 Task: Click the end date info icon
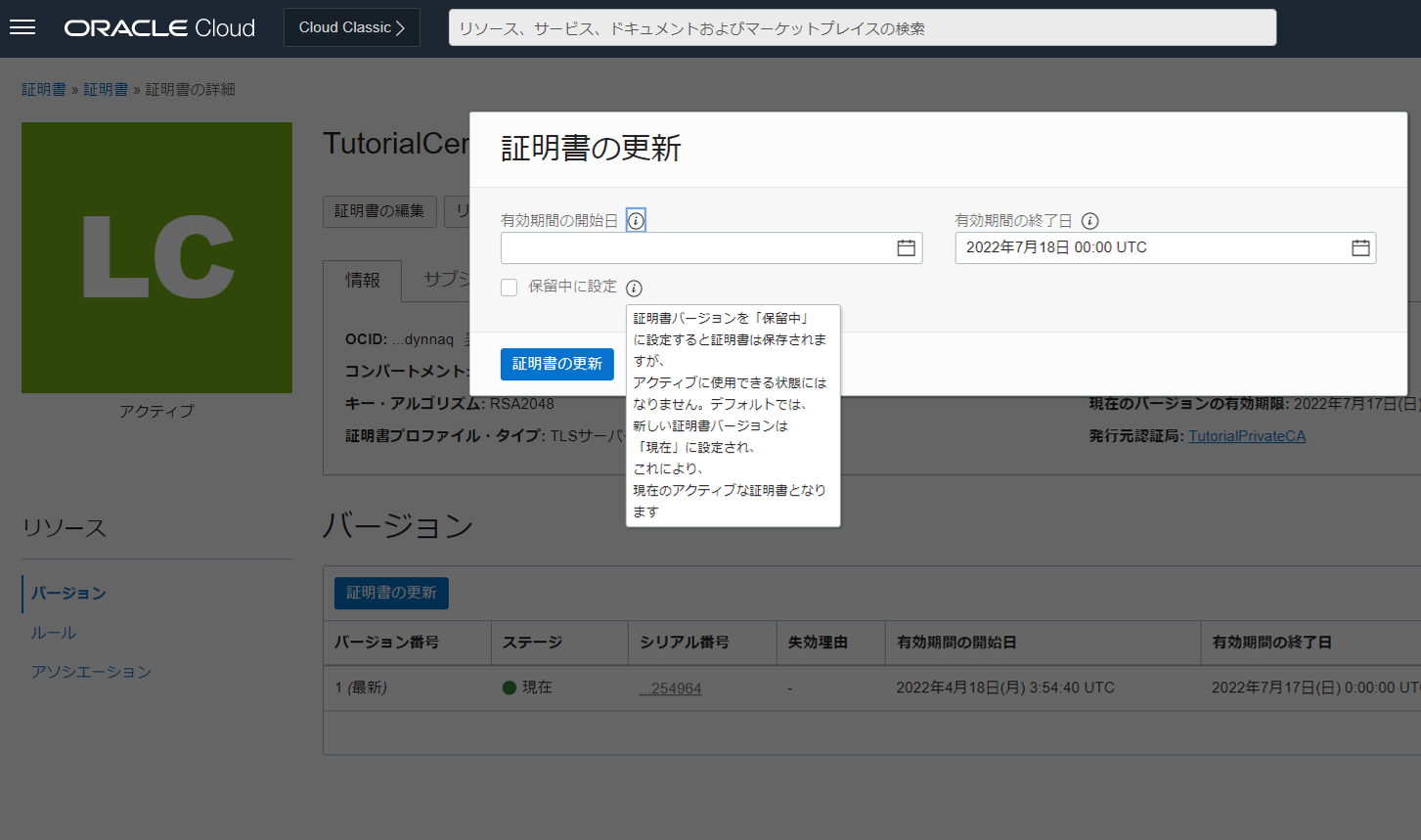click(x=1089, y=221)
